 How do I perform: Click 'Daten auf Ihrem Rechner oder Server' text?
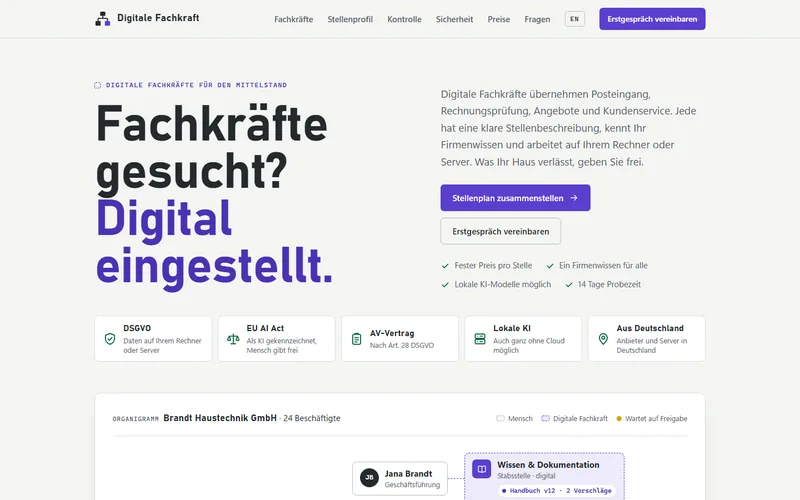click(x=162, y=345)
